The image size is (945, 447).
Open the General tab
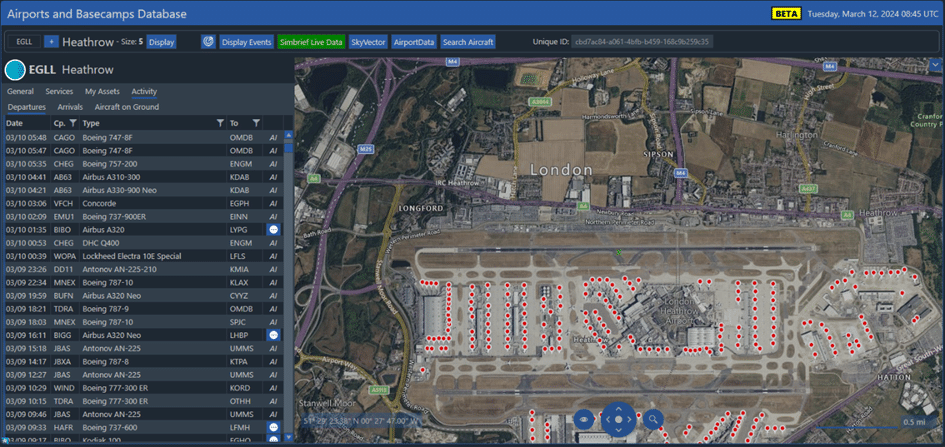pyautogui.click(x=20, y=92)
